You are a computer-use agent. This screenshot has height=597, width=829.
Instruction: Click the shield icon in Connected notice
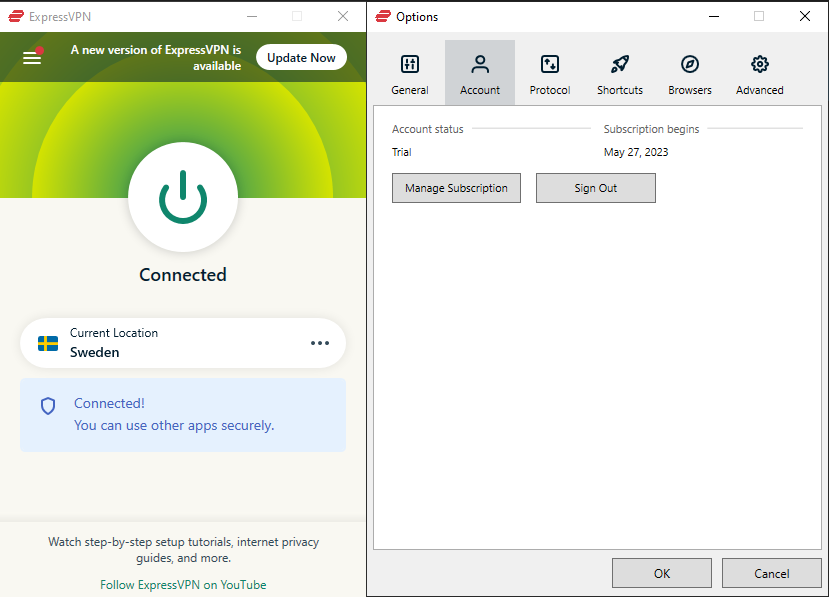point(48,406)
